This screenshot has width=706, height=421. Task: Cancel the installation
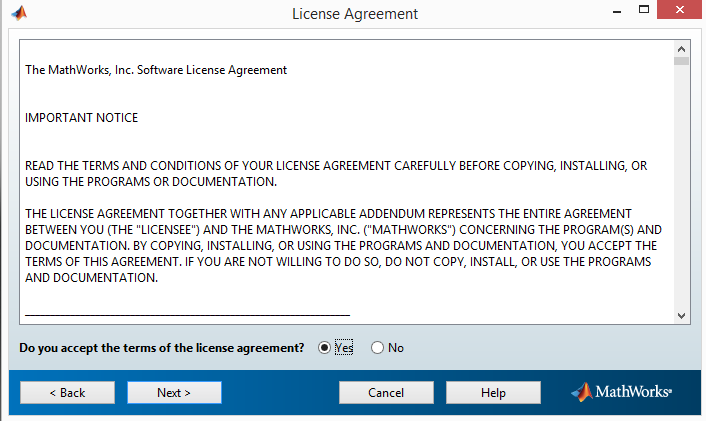click(386, 393)
